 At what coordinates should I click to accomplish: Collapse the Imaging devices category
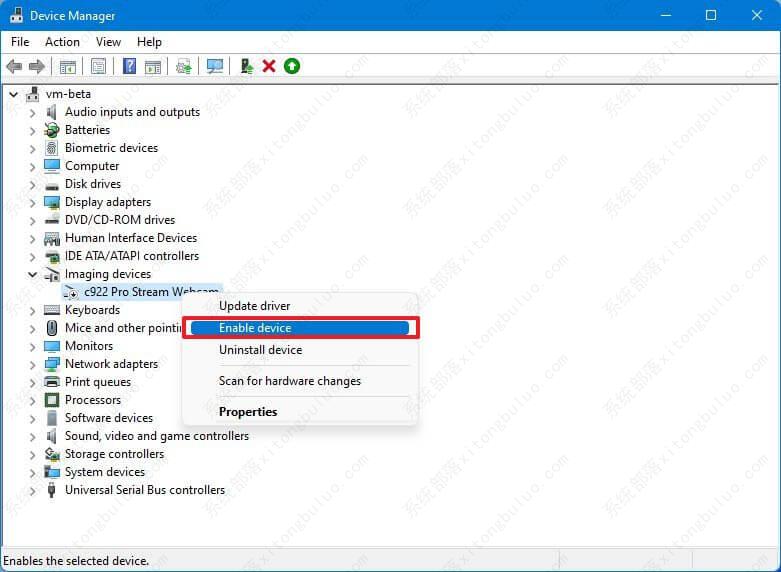32,274
